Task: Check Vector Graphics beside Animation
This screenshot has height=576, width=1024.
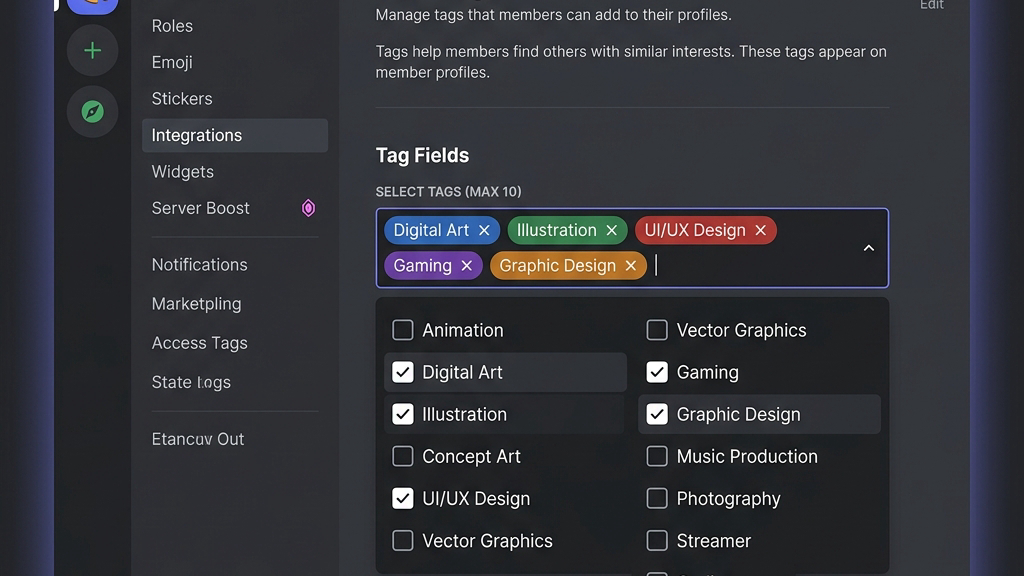Action: 657,330
